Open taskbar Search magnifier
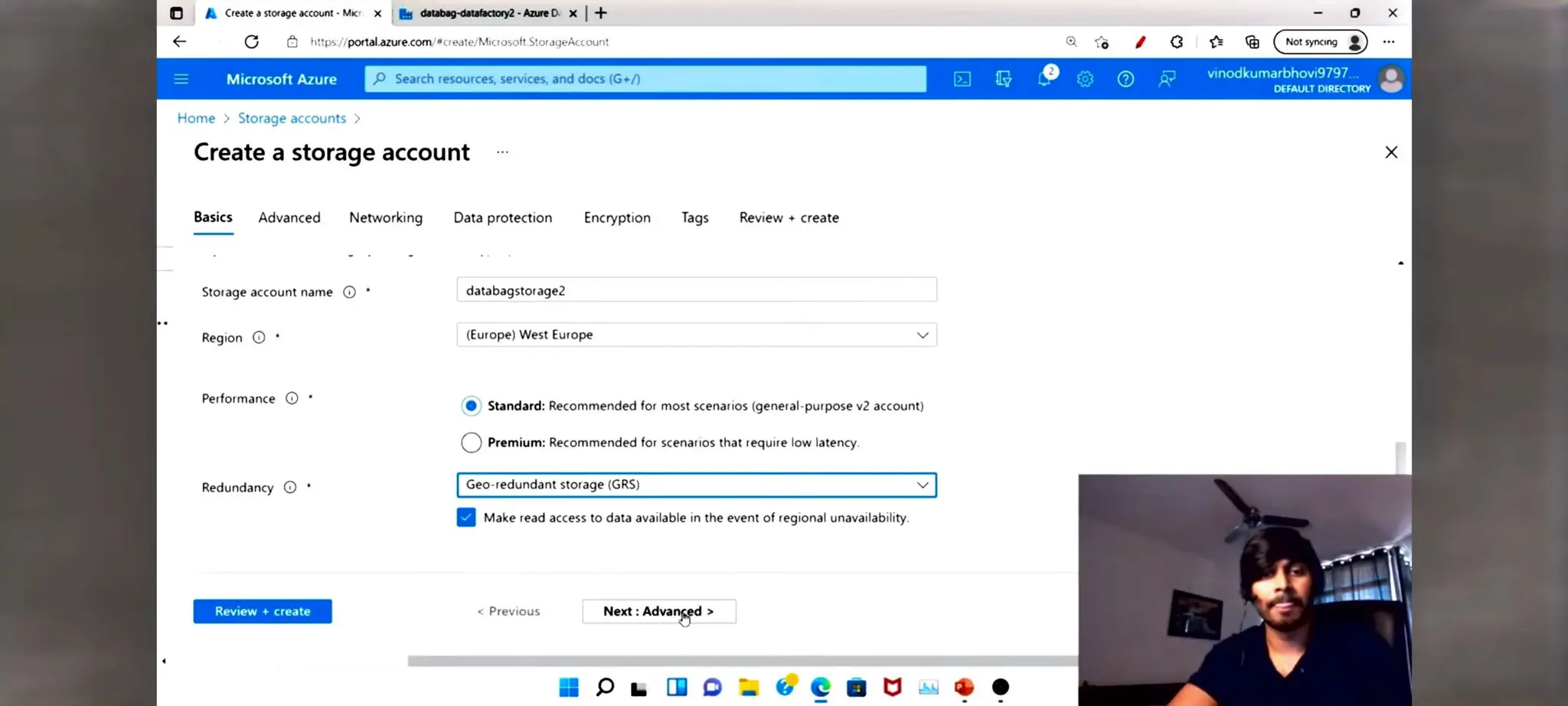The height and width of the screenshot is (706, 1568). click(x=605, y=687)
